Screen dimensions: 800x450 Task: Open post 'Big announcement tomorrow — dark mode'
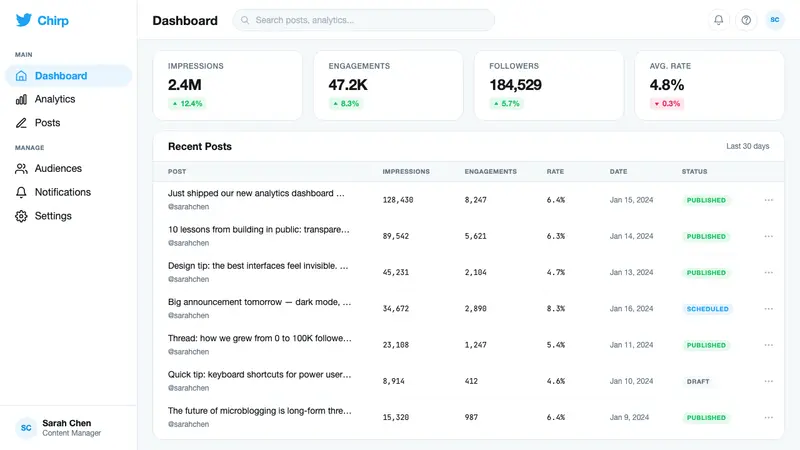260,302
